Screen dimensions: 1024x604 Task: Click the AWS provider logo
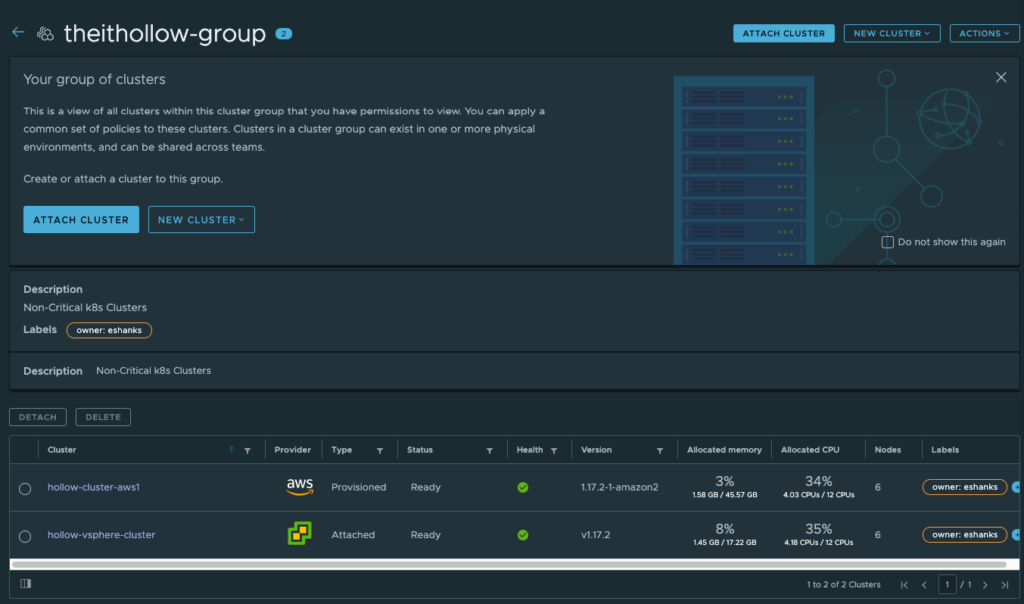(x=299, y=487)
